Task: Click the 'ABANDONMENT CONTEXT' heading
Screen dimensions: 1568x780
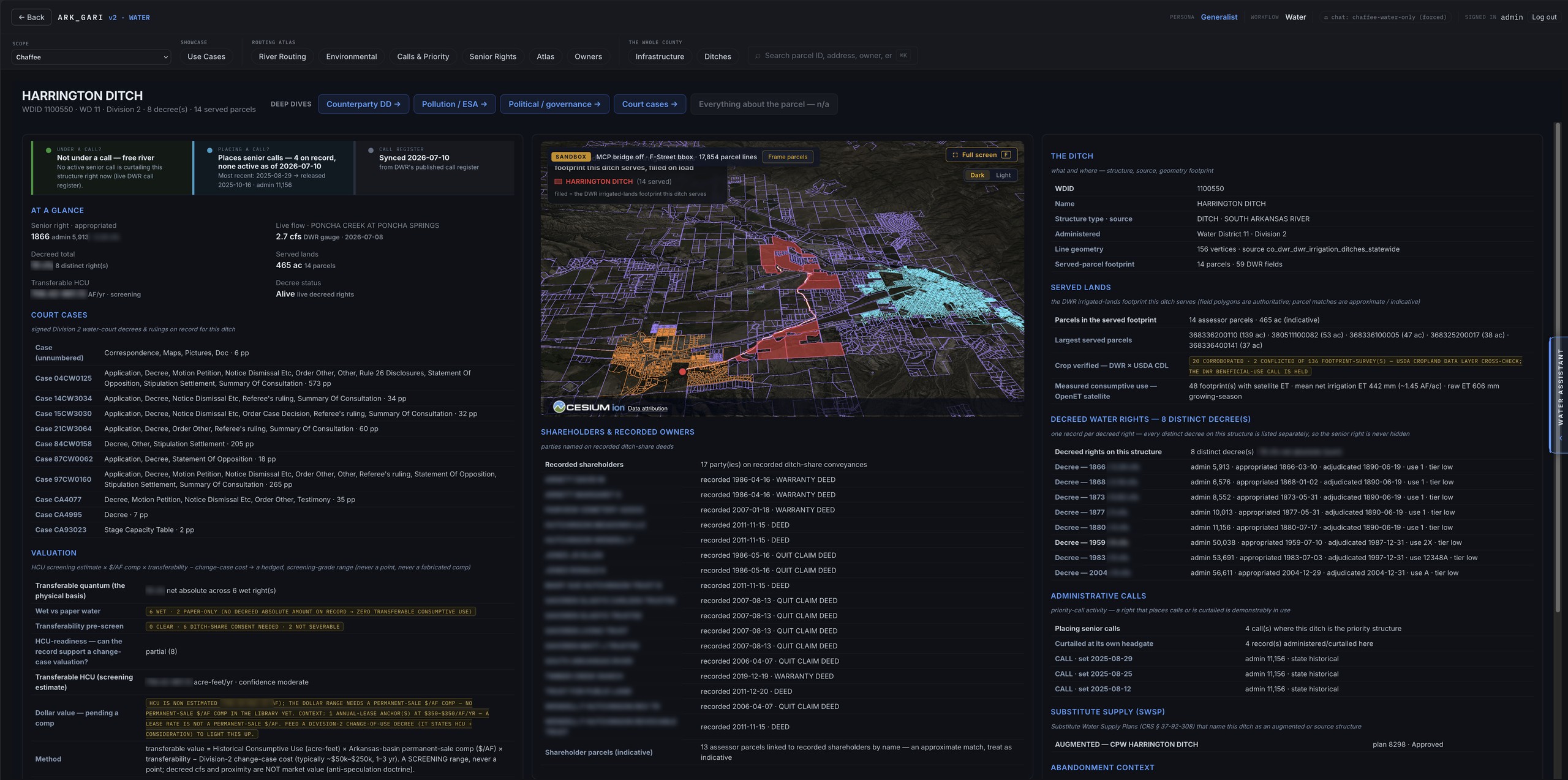Action: (1102, 767)
